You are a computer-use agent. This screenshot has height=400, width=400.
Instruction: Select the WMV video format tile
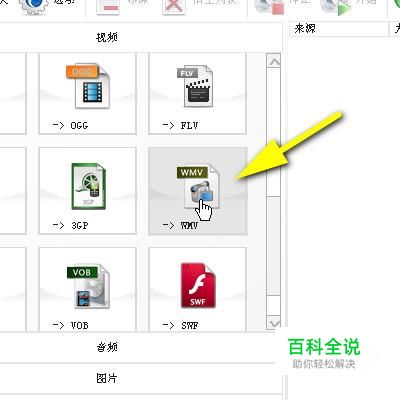[198, 191]
